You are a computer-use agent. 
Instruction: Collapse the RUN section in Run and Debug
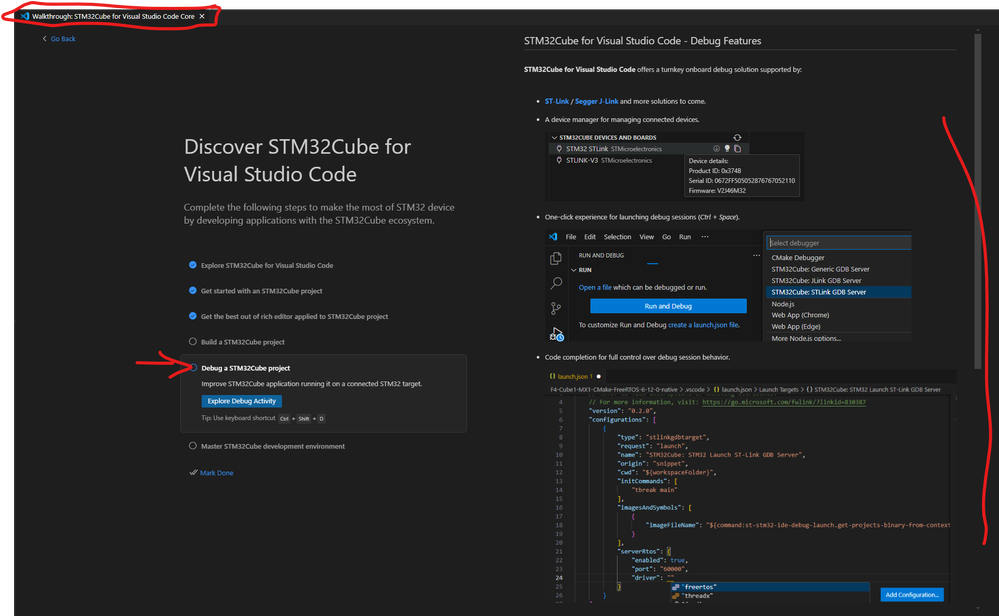(573, 270)
